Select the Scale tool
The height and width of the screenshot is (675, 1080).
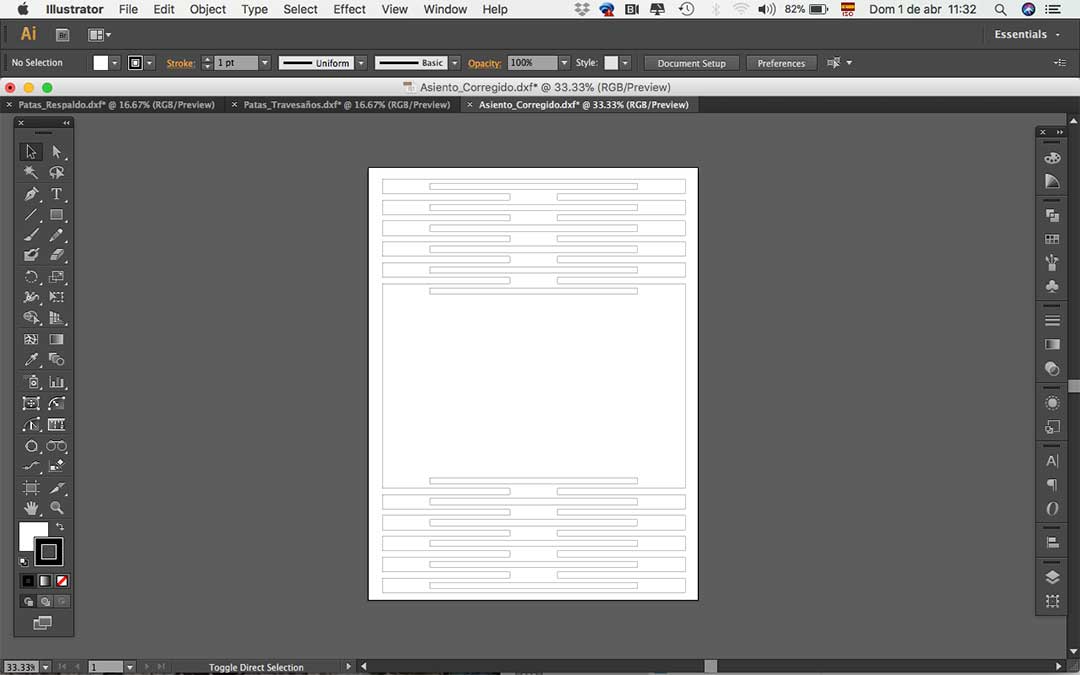[56, 277]
